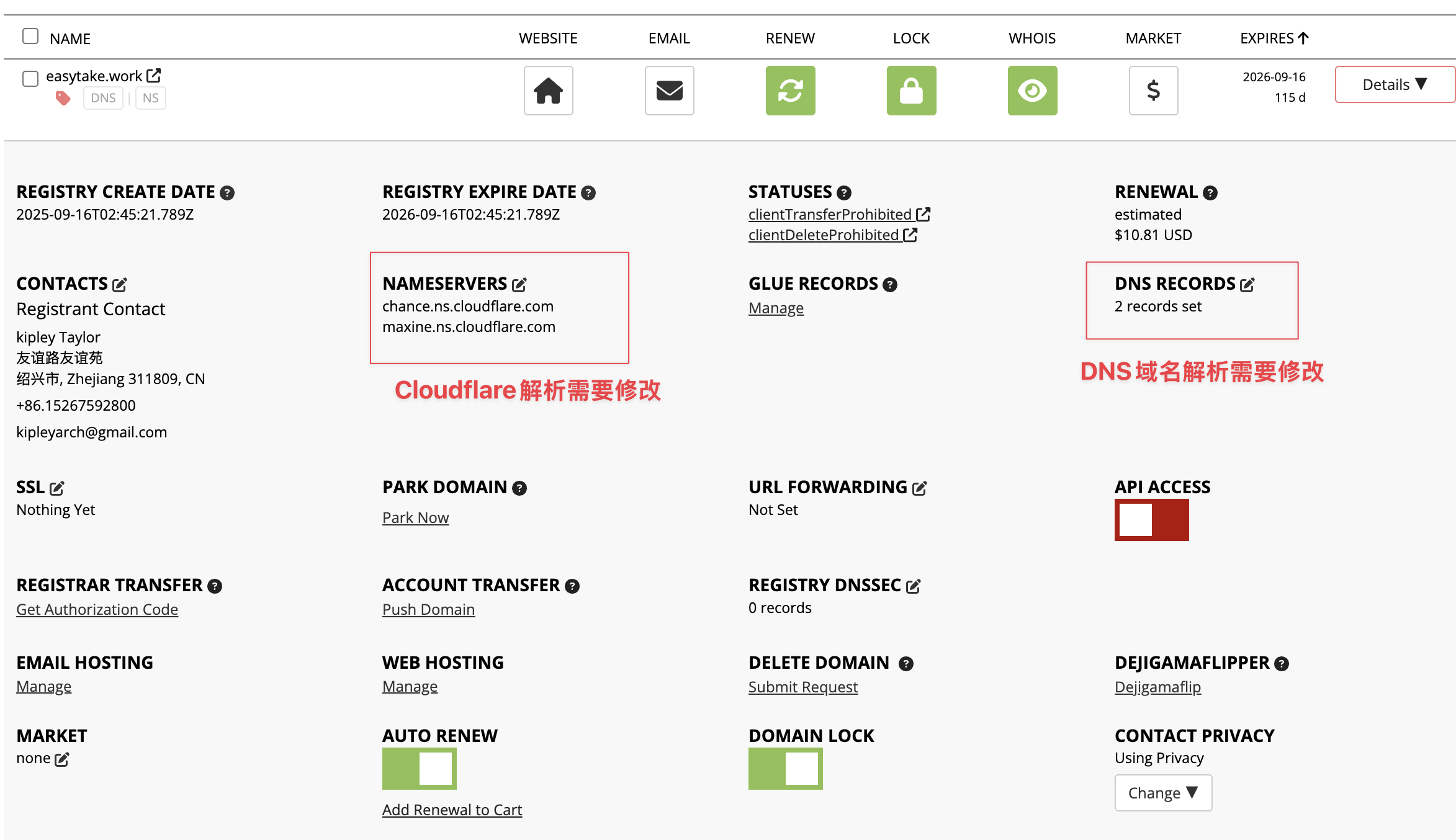Show help icon next to Park Domain

pyautogui.click(x=519, y=488)
